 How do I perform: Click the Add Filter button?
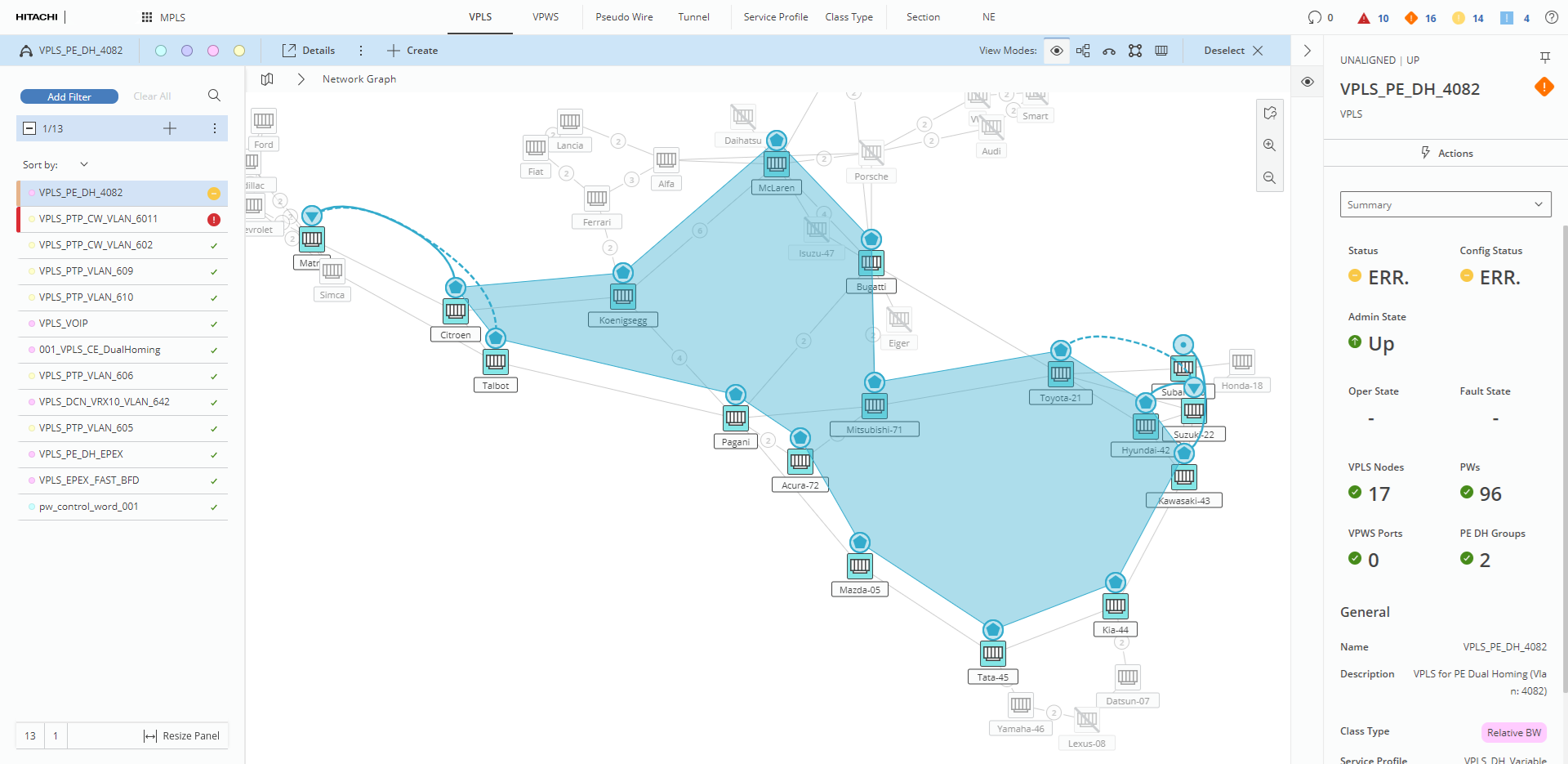pos(69,96)
